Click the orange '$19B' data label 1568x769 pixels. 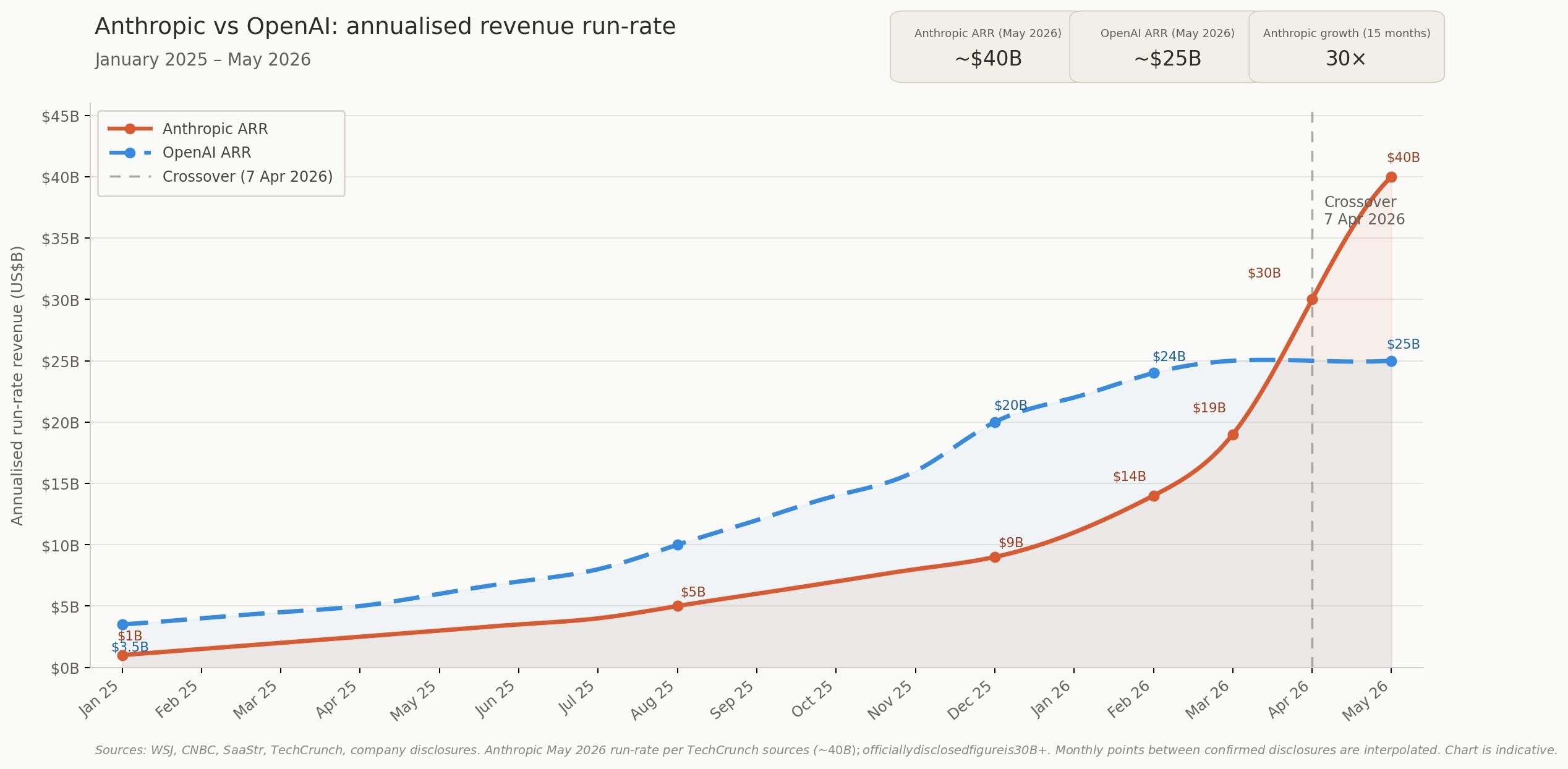pyautogui.click(x=1209, y=408)
